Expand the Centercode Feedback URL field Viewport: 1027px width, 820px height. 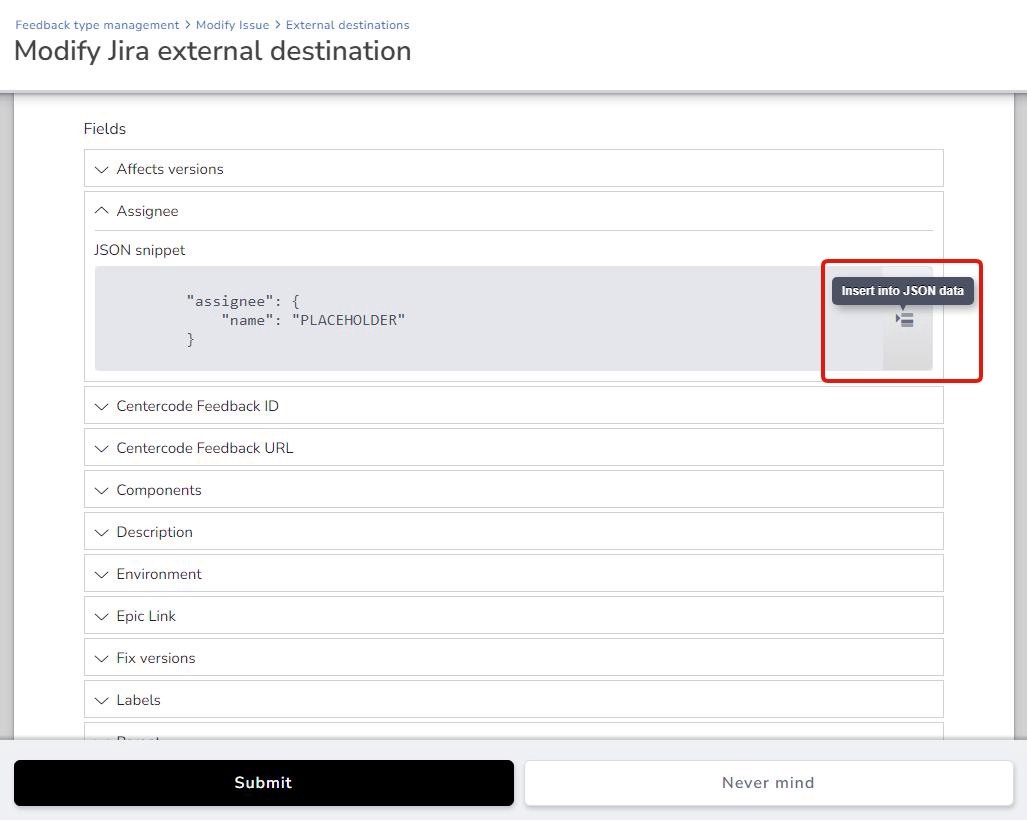pos(514,447)
